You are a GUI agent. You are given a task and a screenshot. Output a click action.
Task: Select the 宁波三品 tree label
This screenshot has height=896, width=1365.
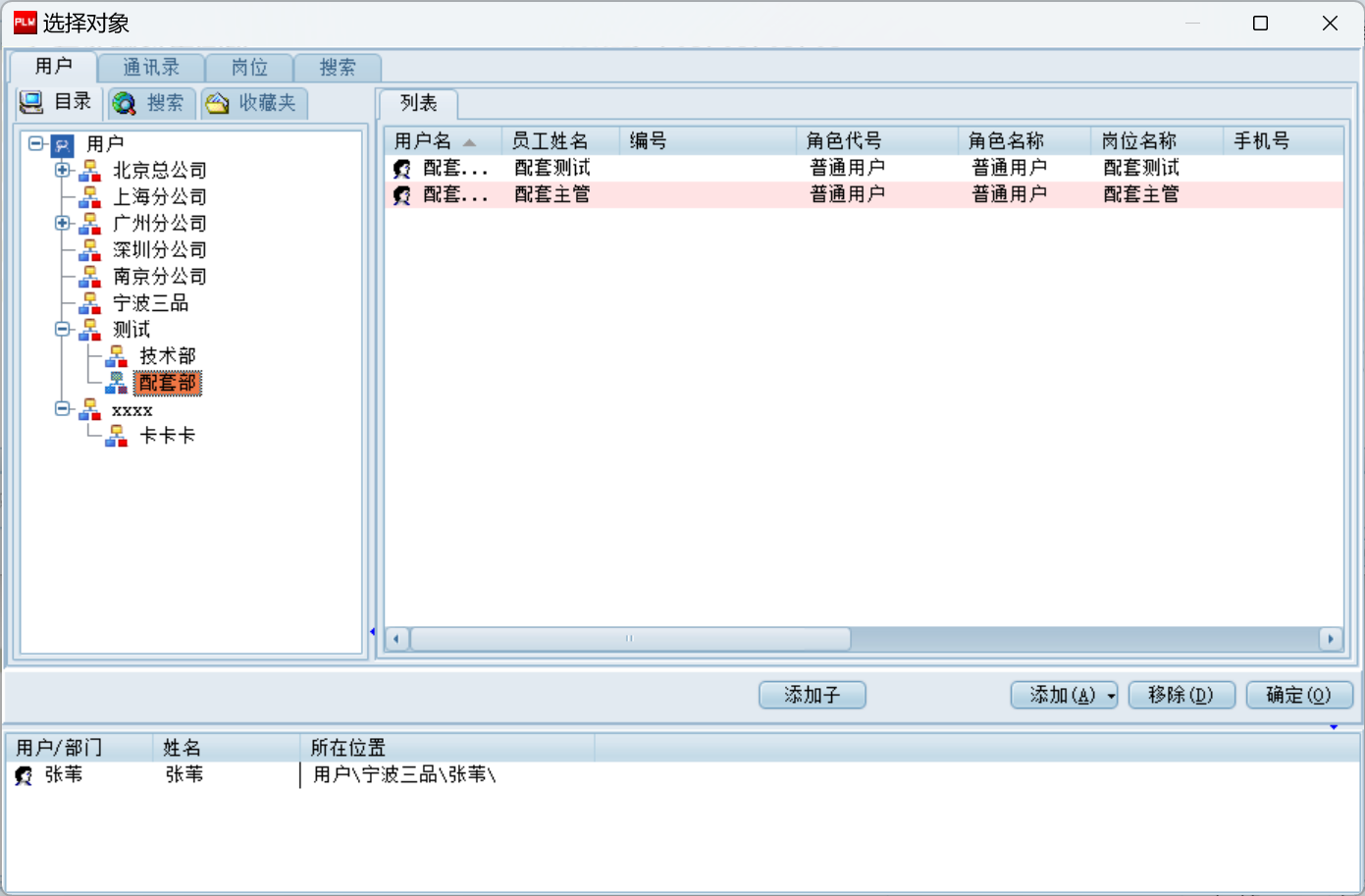point(150,303)
